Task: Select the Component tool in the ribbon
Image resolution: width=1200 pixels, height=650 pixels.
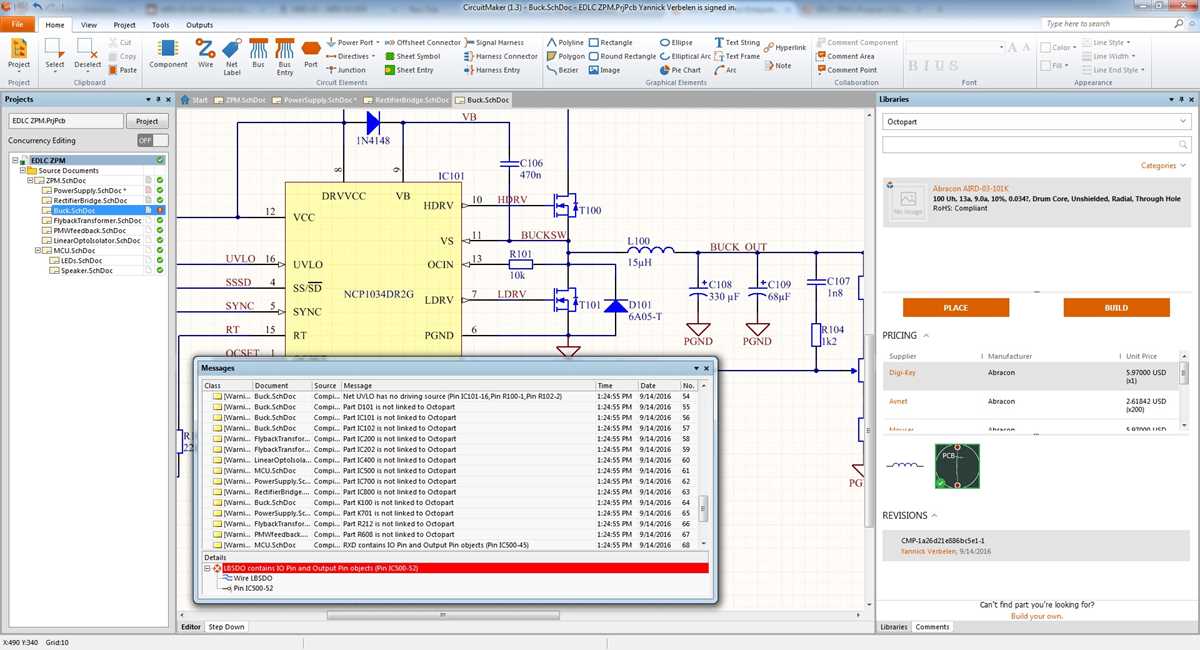Action: [x=168, y=54]
